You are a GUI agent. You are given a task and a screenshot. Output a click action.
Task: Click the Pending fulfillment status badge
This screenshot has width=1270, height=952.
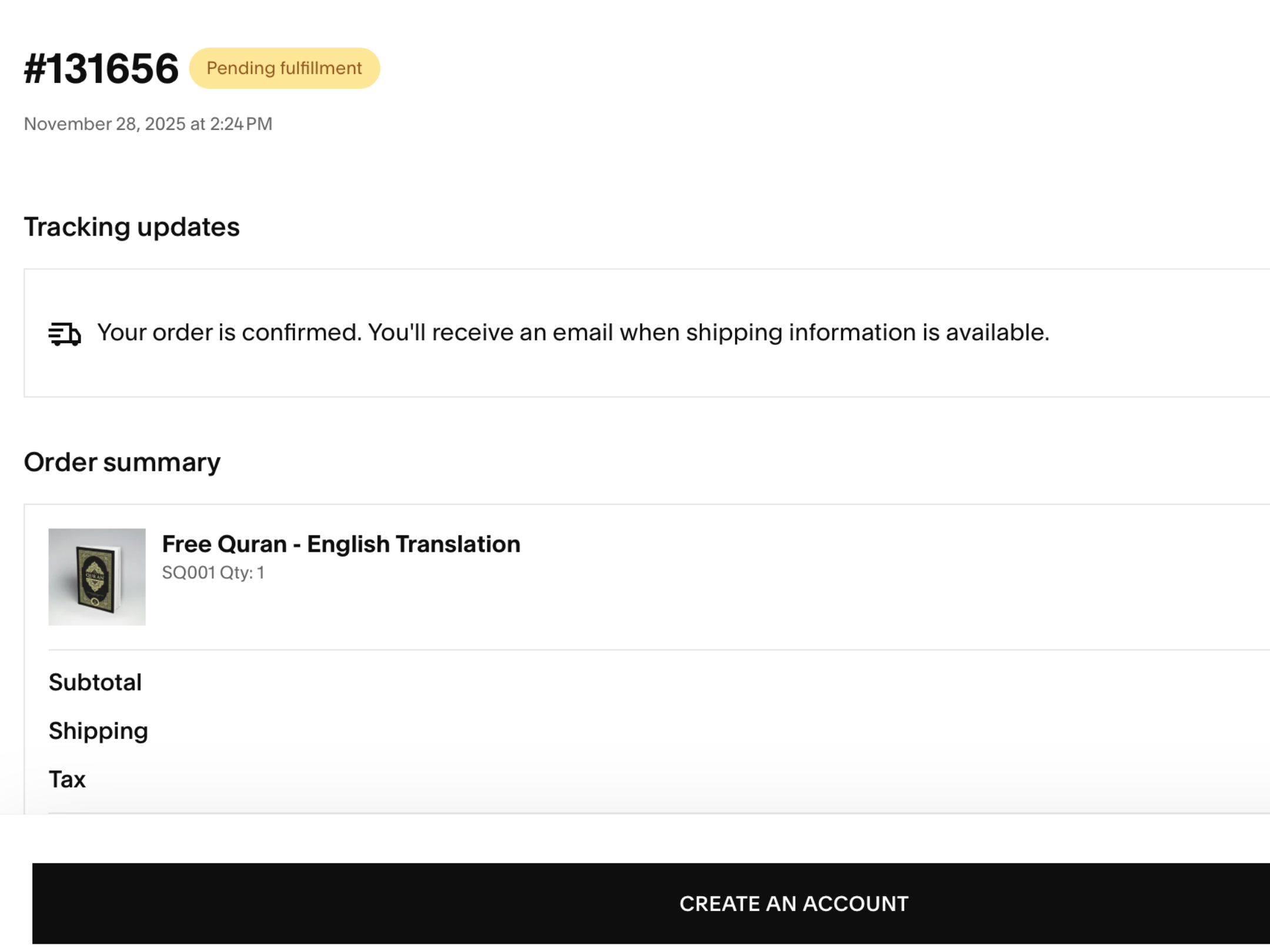tap(285, 68)
